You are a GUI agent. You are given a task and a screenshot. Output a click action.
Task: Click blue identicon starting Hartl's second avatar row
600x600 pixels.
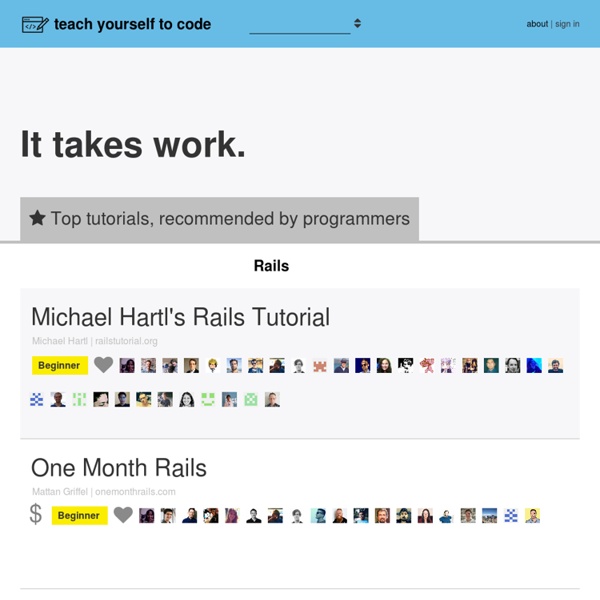click(37, 399)
